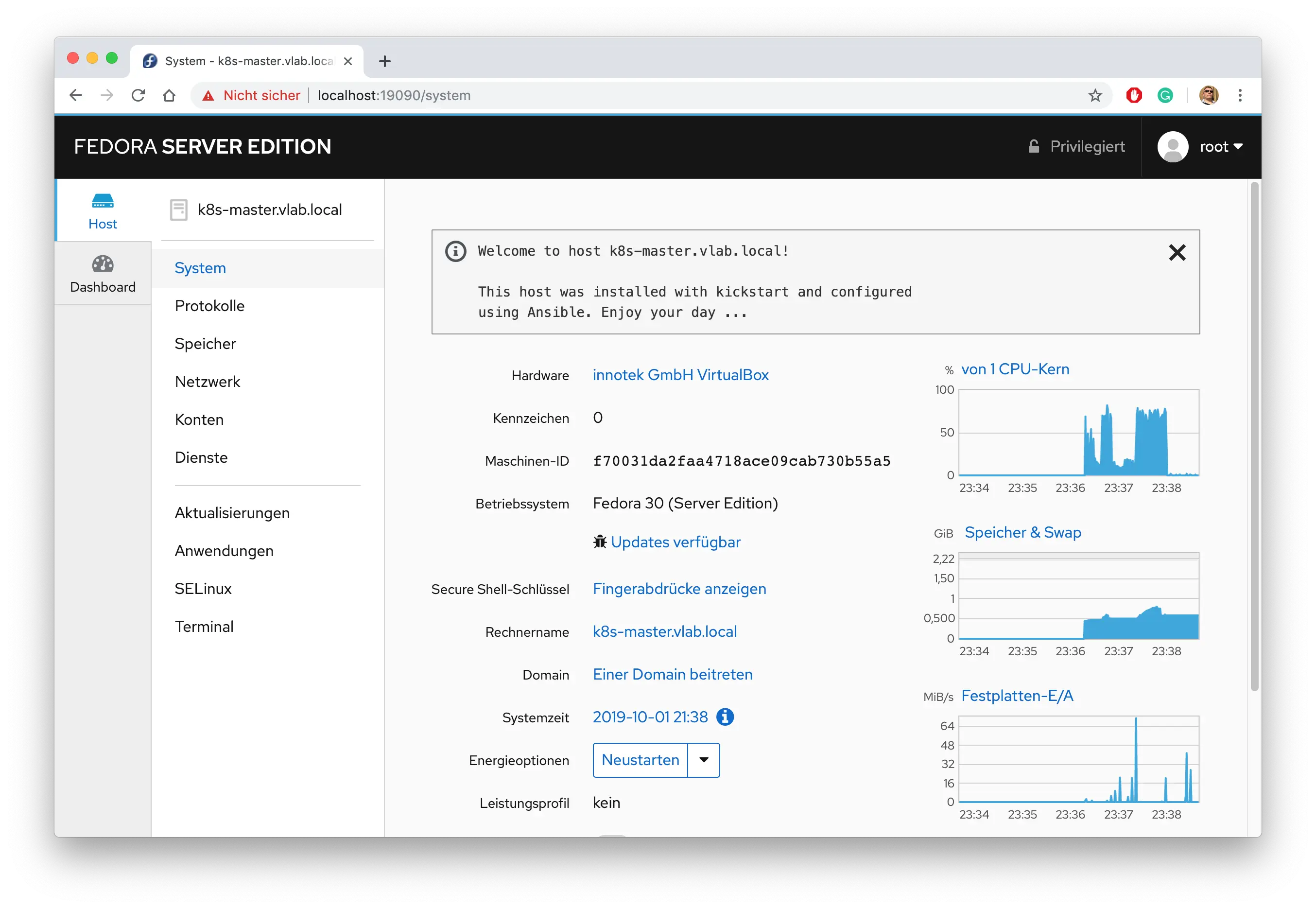This screenshot has height=909, width=1316.
Task: Dismiss the welcome message with the X
Action: tap(1177, 252)
